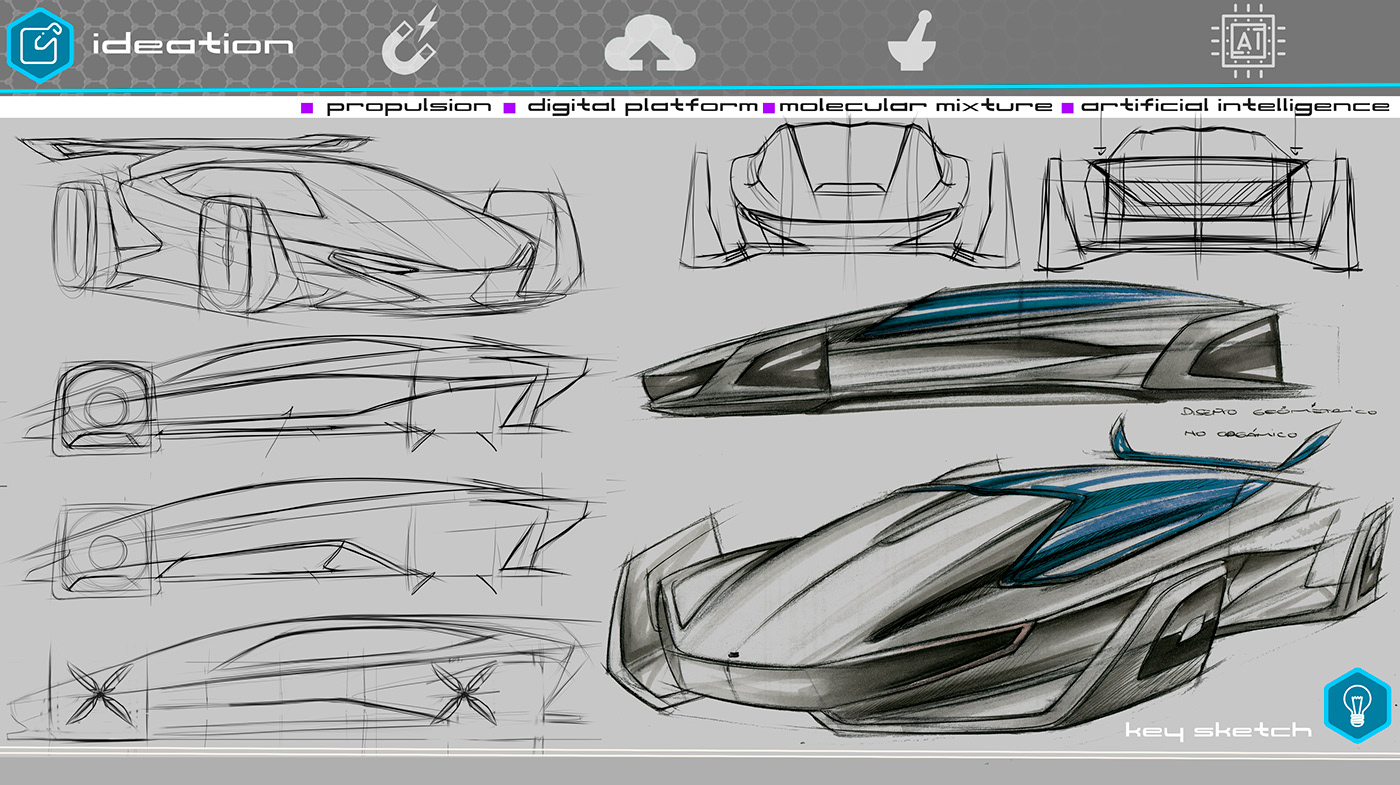Click the "artificial intelligence" label
The image size is (1400, 785).
point(1235,106)
